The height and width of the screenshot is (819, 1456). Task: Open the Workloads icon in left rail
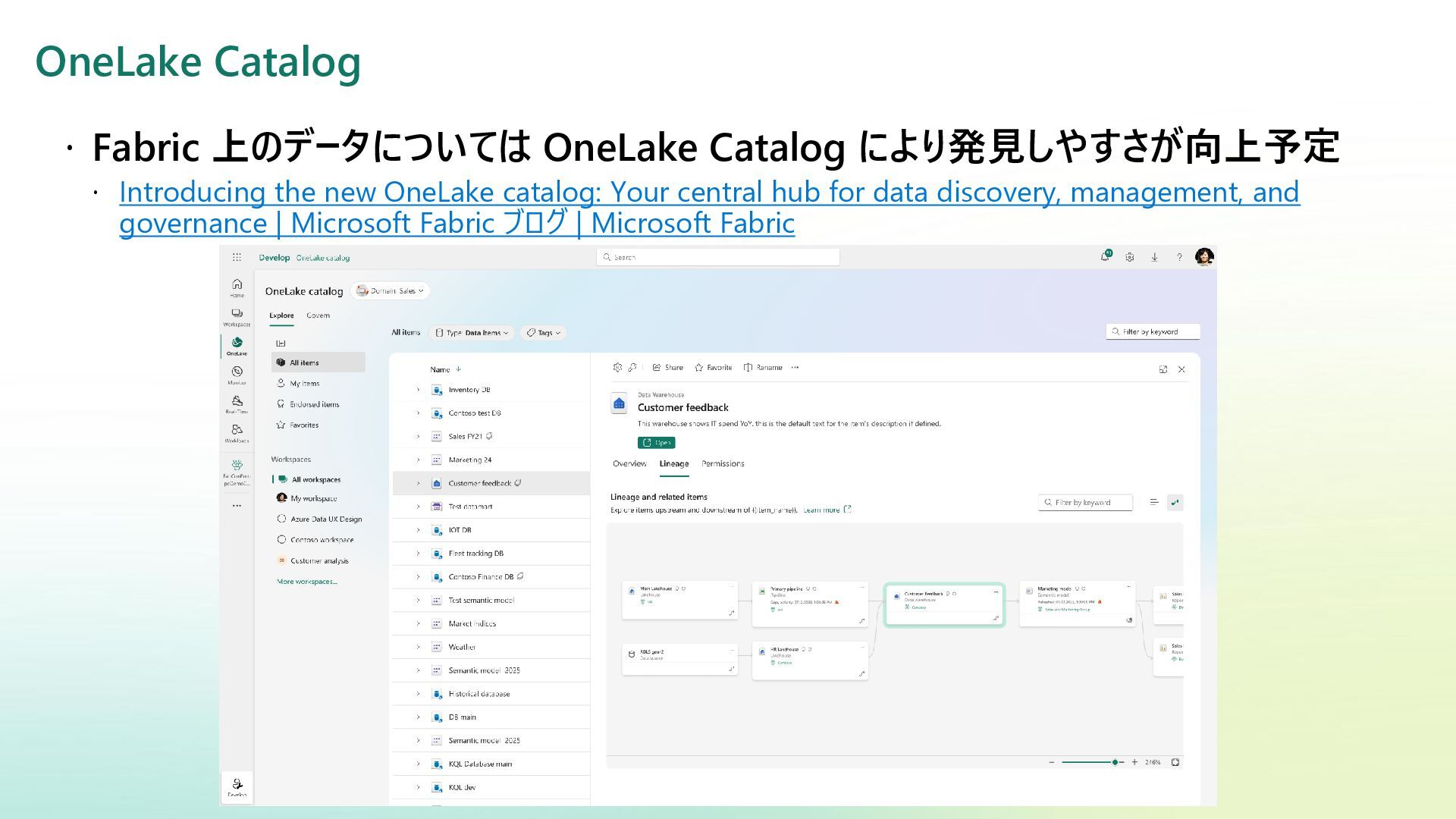(237, 433)
